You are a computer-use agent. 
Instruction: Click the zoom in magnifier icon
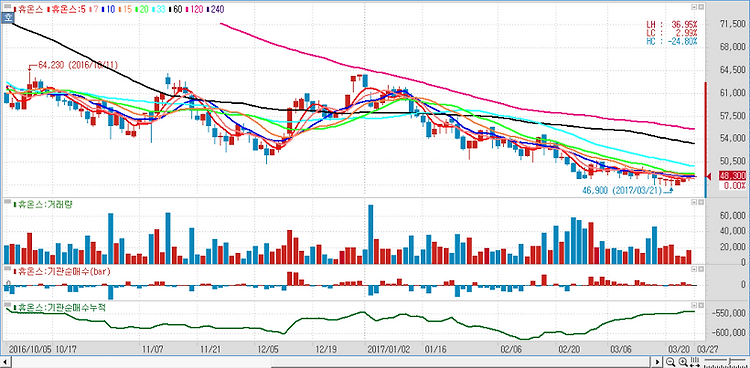tap(683, 362)
